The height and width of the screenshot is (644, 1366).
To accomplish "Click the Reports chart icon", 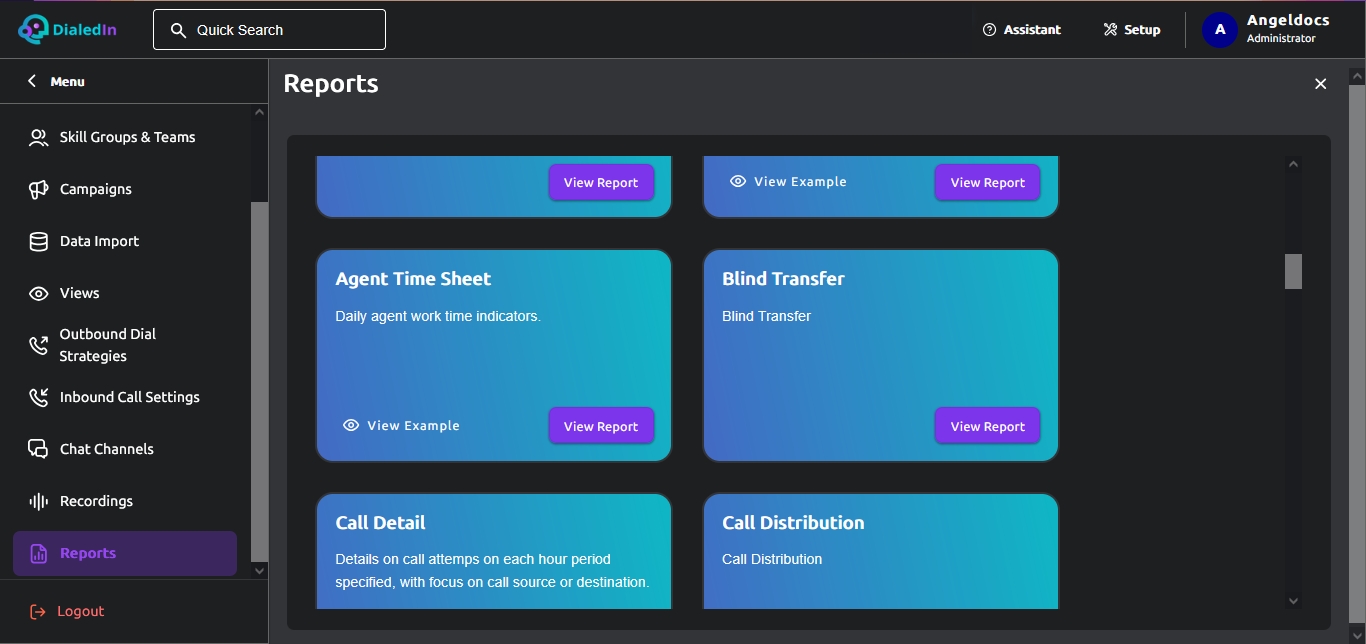I will coord(38,553).
